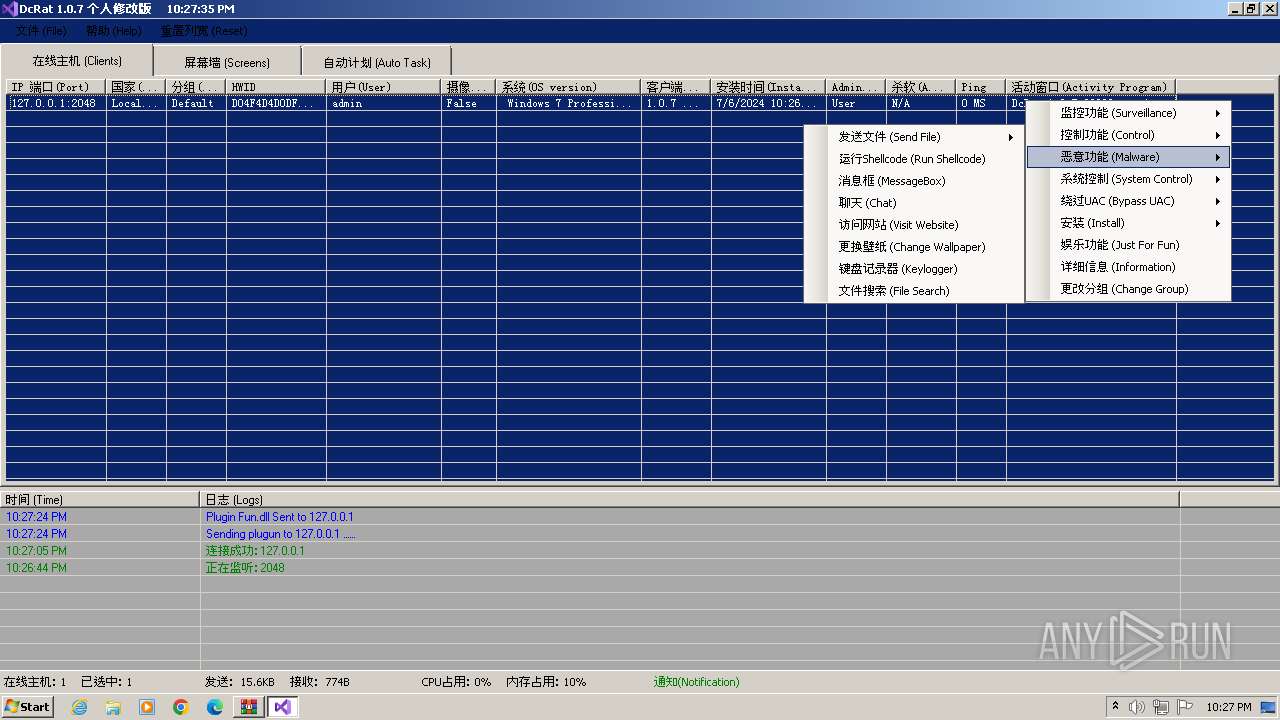The height and width of the screenshot is (720, 1280).
Task: Expand the Control submenu
Action: pyautogui.click(x=1128, y=135)
